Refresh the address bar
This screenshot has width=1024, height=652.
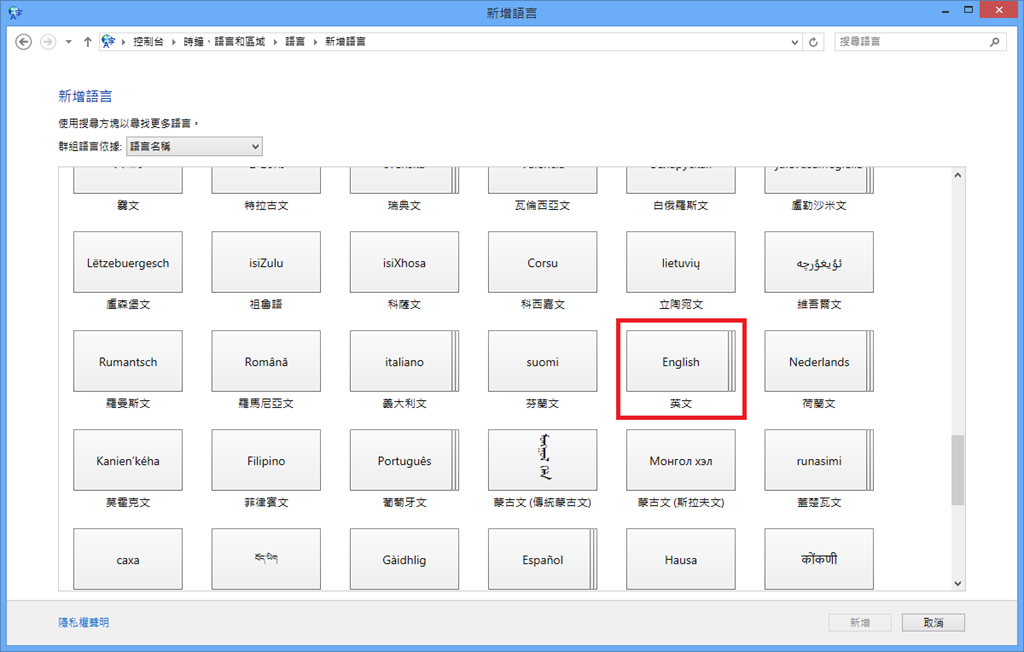(x=813, y=42)
